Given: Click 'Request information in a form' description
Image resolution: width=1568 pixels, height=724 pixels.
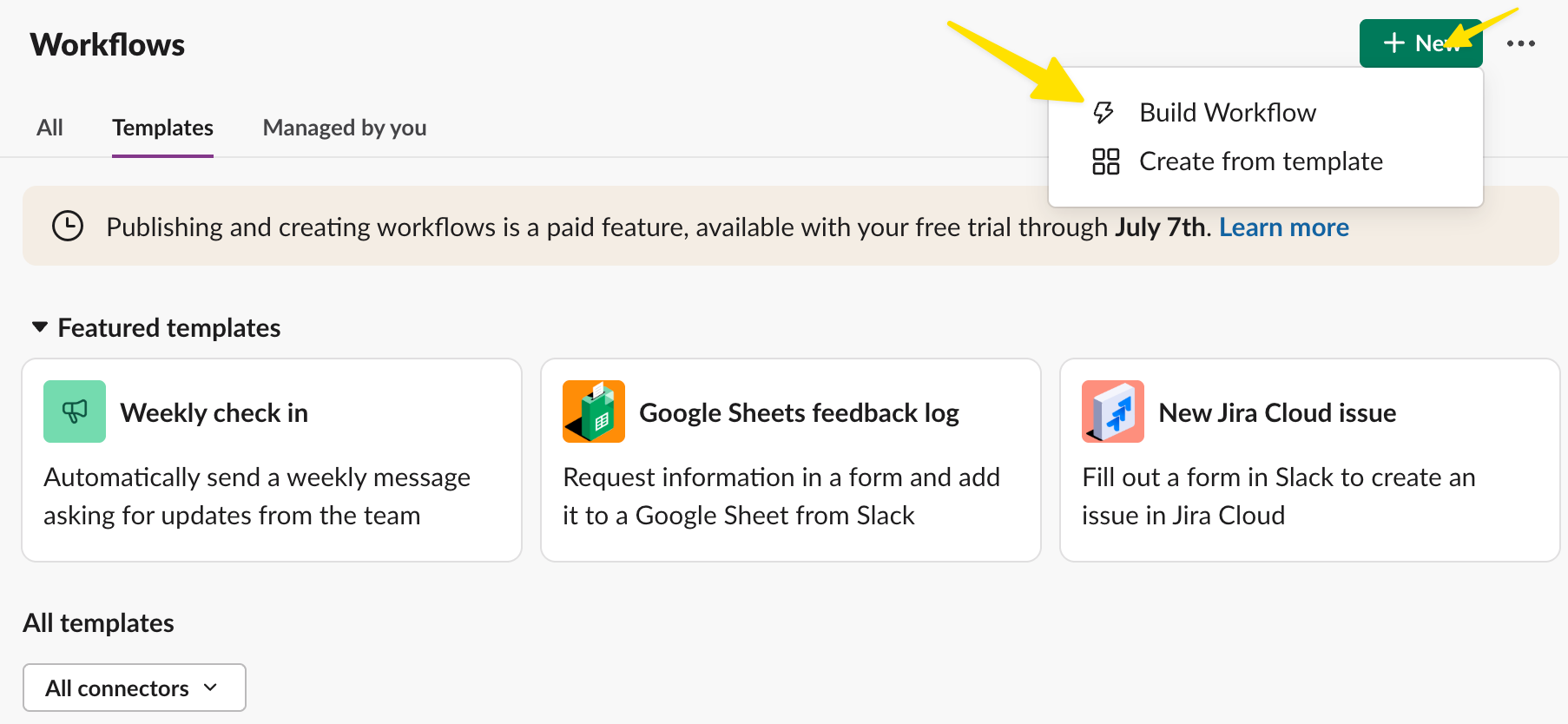Looking at the screenshot, I should coord(781,497).
